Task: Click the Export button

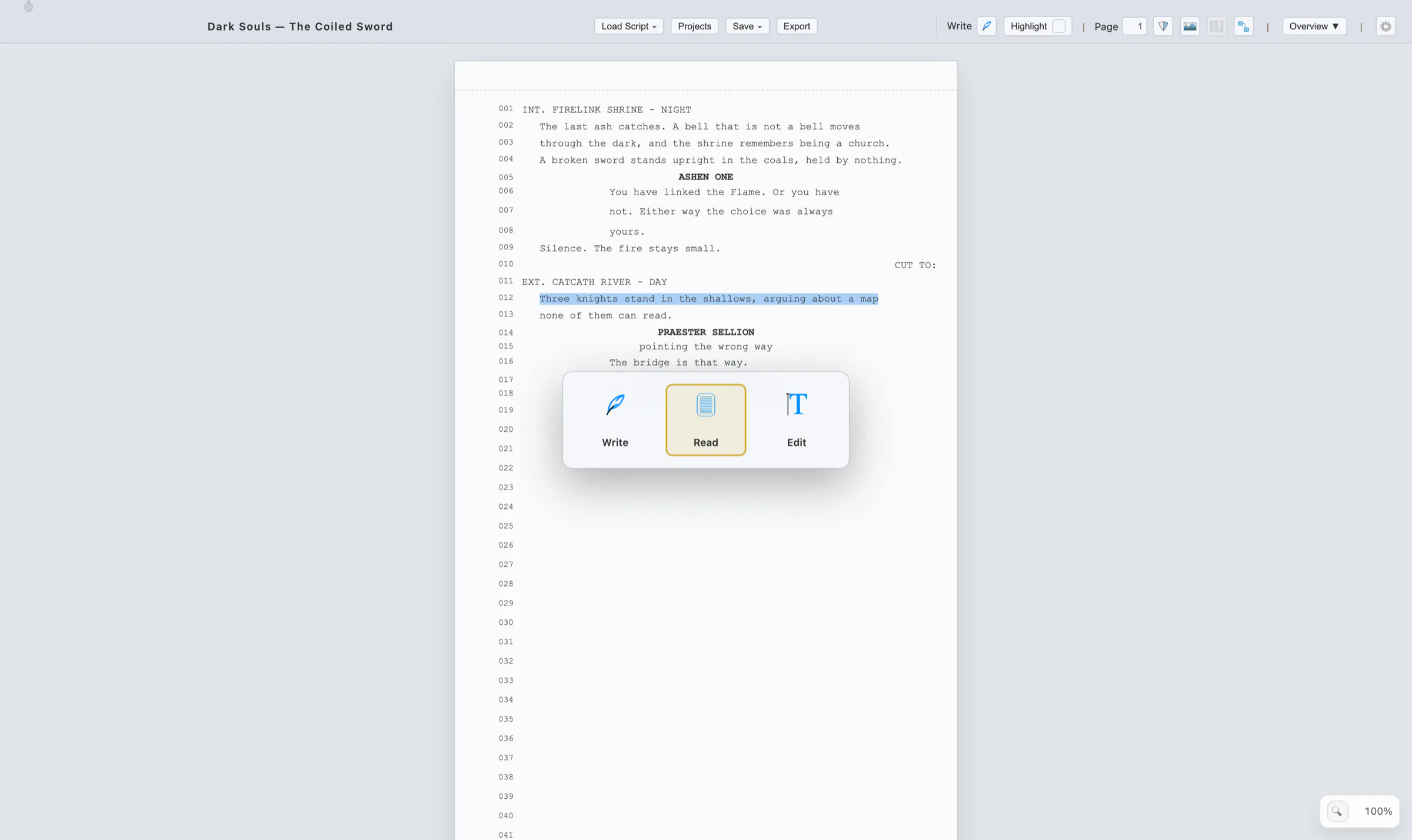Action: point(797,26)
